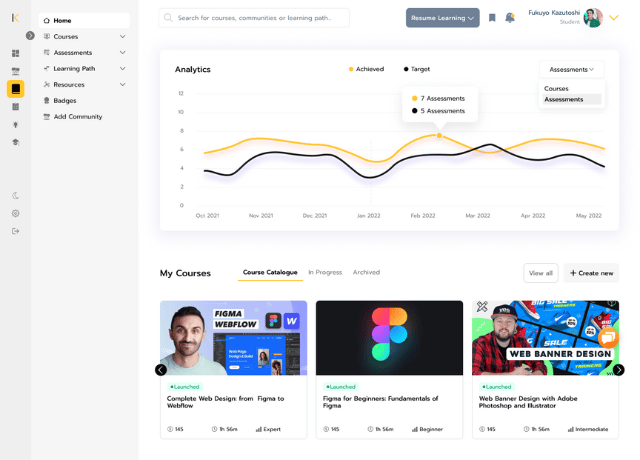The image size is (640, 460).
Task: Open Web Banner Design course thumbnail
Action: click(545, 338)
